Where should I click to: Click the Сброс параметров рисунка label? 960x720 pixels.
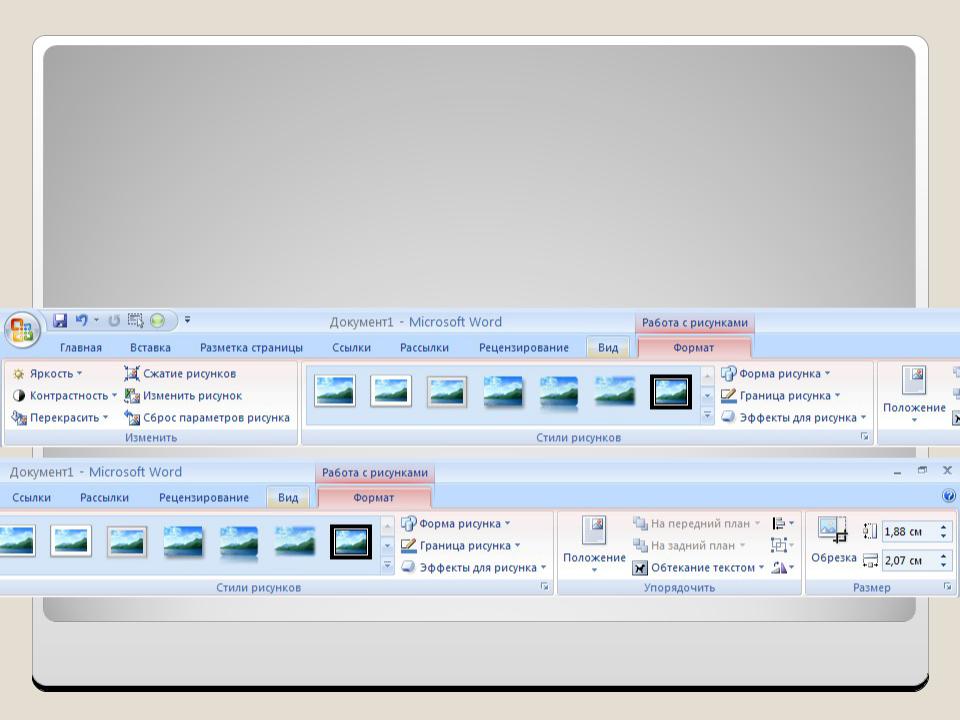point(216,418)
